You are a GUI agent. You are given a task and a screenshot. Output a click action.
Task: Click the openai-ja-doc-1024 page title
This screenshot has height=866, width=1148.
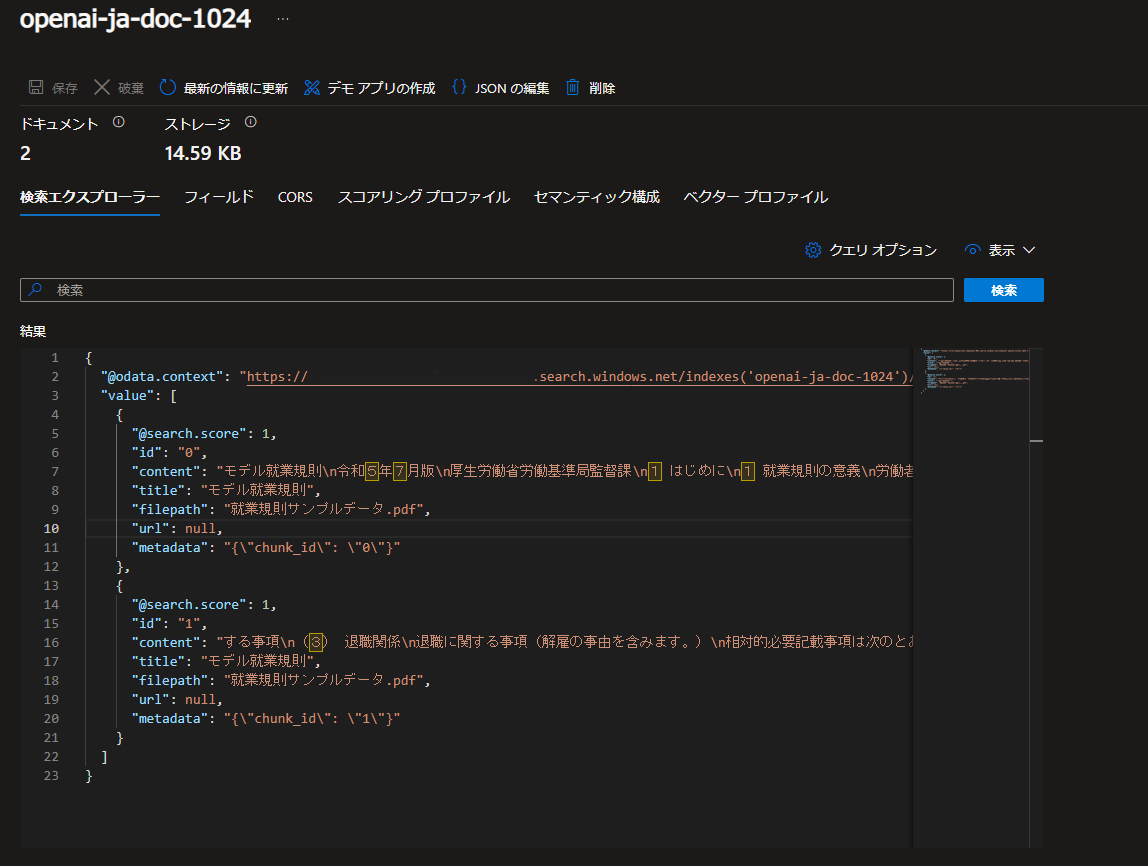135,19
